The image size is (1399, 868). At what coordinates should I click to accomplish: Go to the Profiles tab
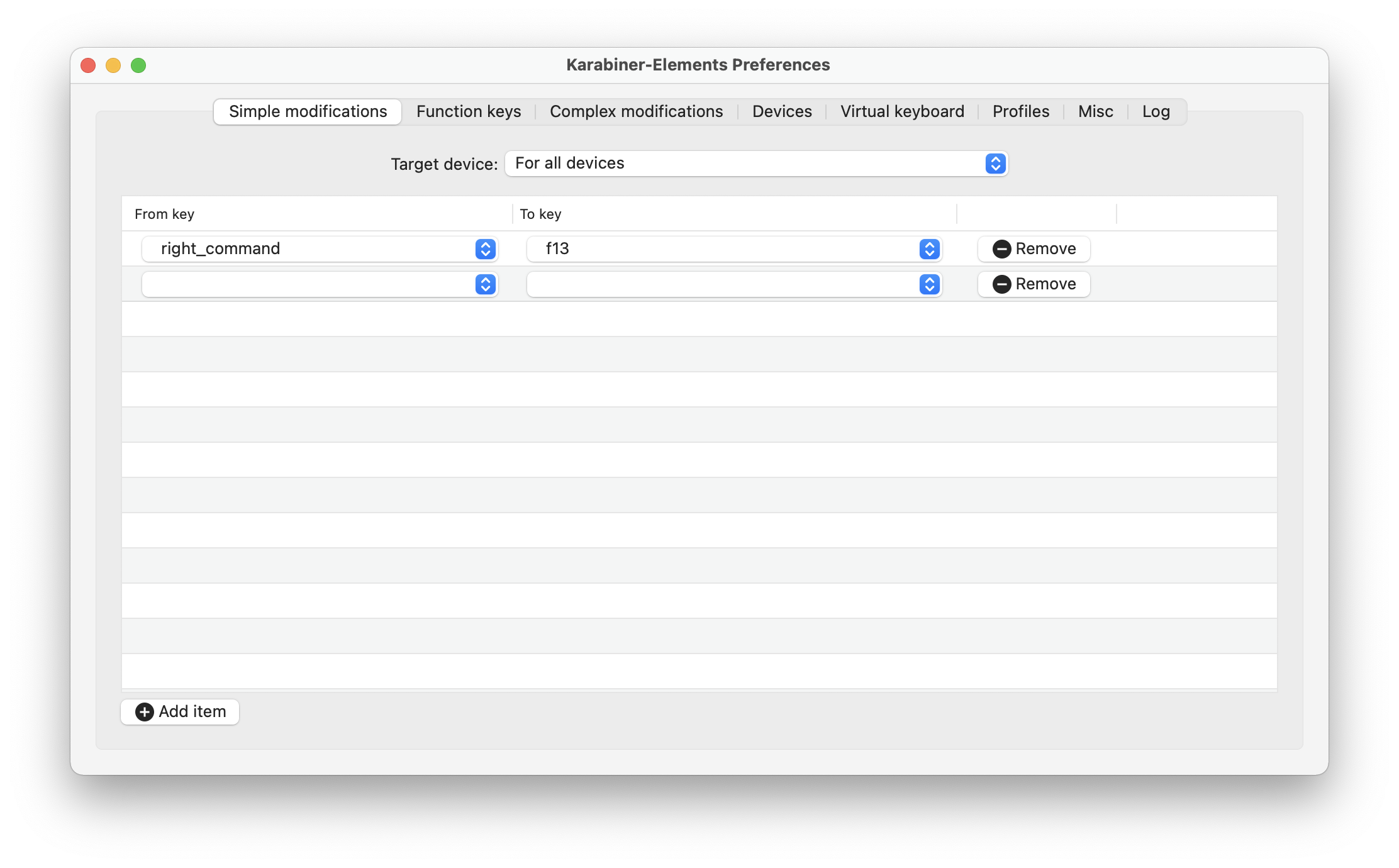[x=1020, y=112]
